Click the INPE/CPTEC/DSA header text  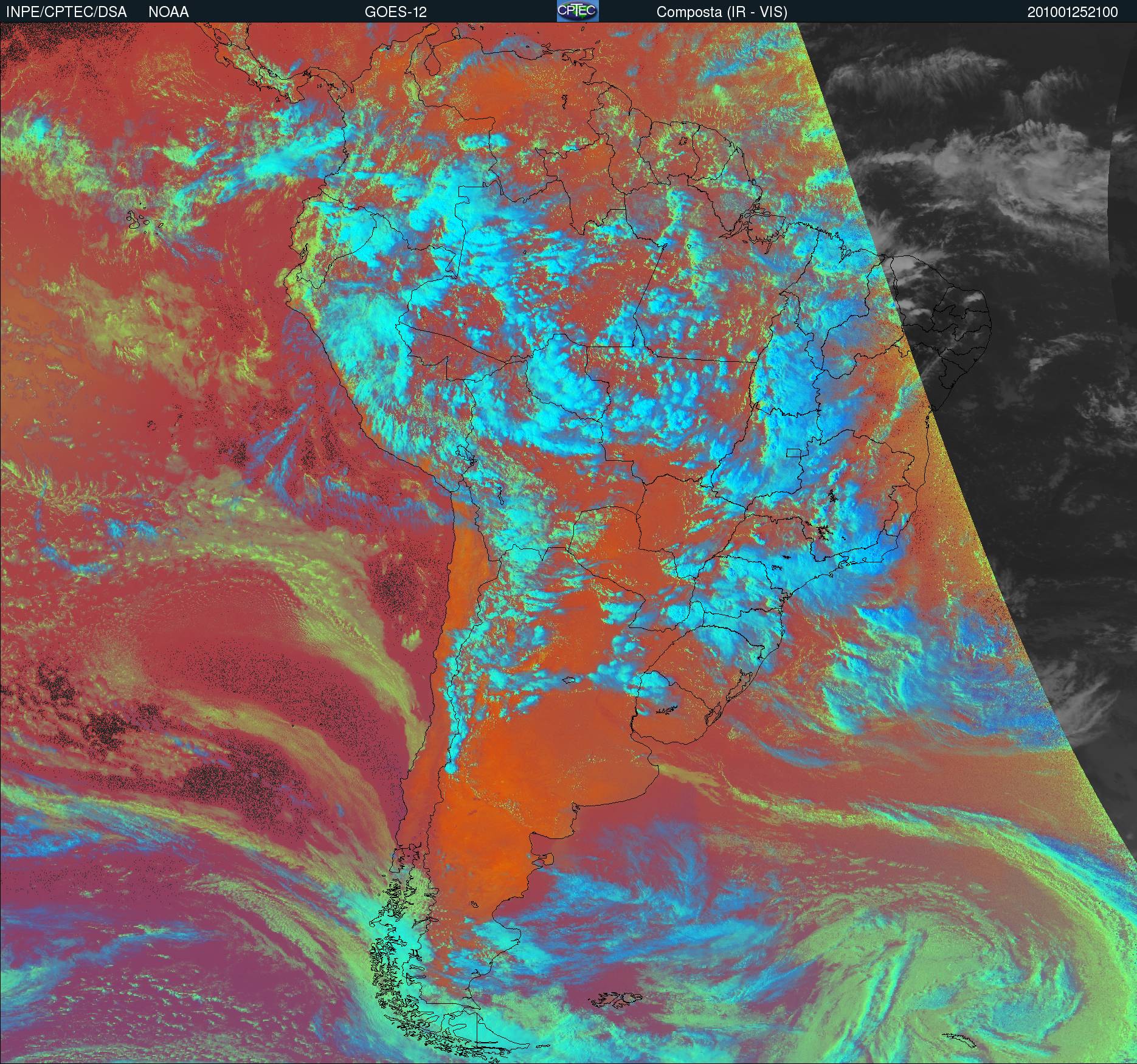coord(66,12)
